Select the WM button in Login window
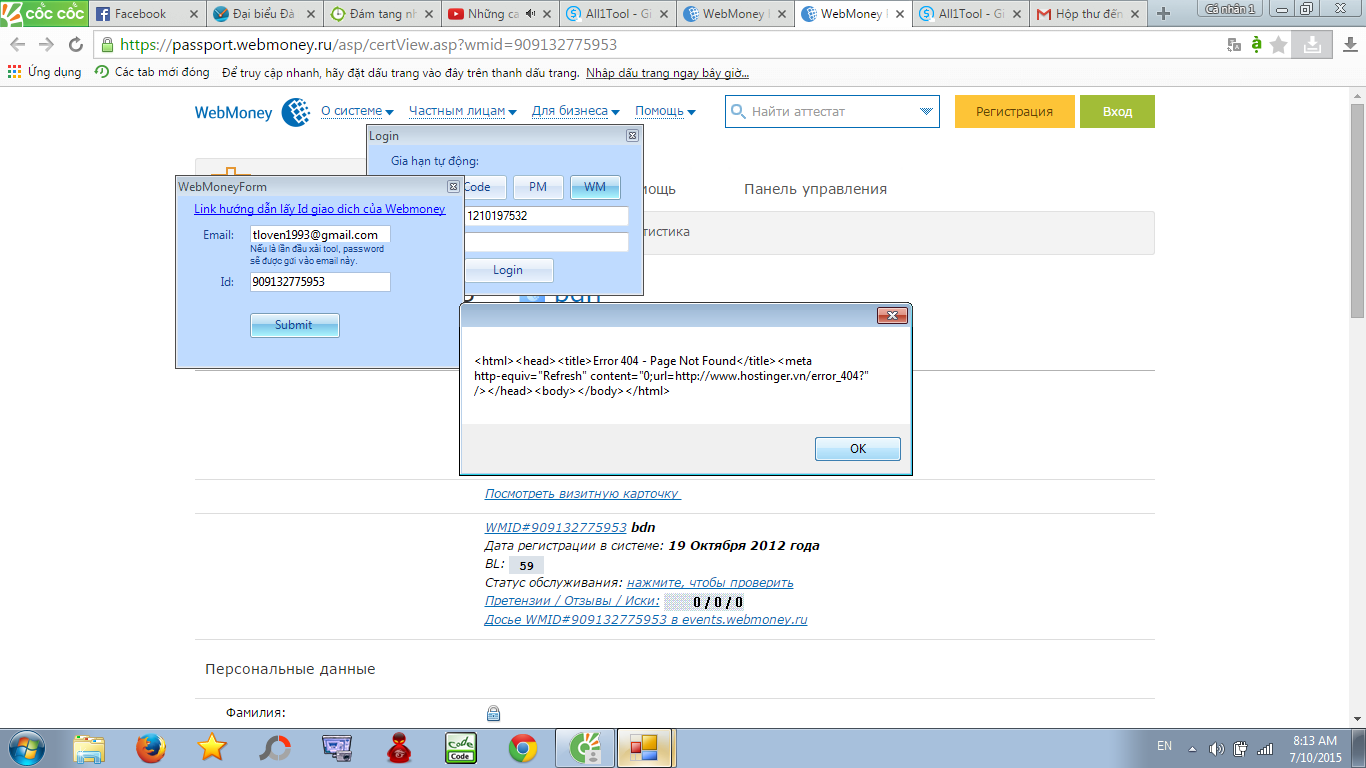This screenshot has height=768, width=1366. point(595,187)
